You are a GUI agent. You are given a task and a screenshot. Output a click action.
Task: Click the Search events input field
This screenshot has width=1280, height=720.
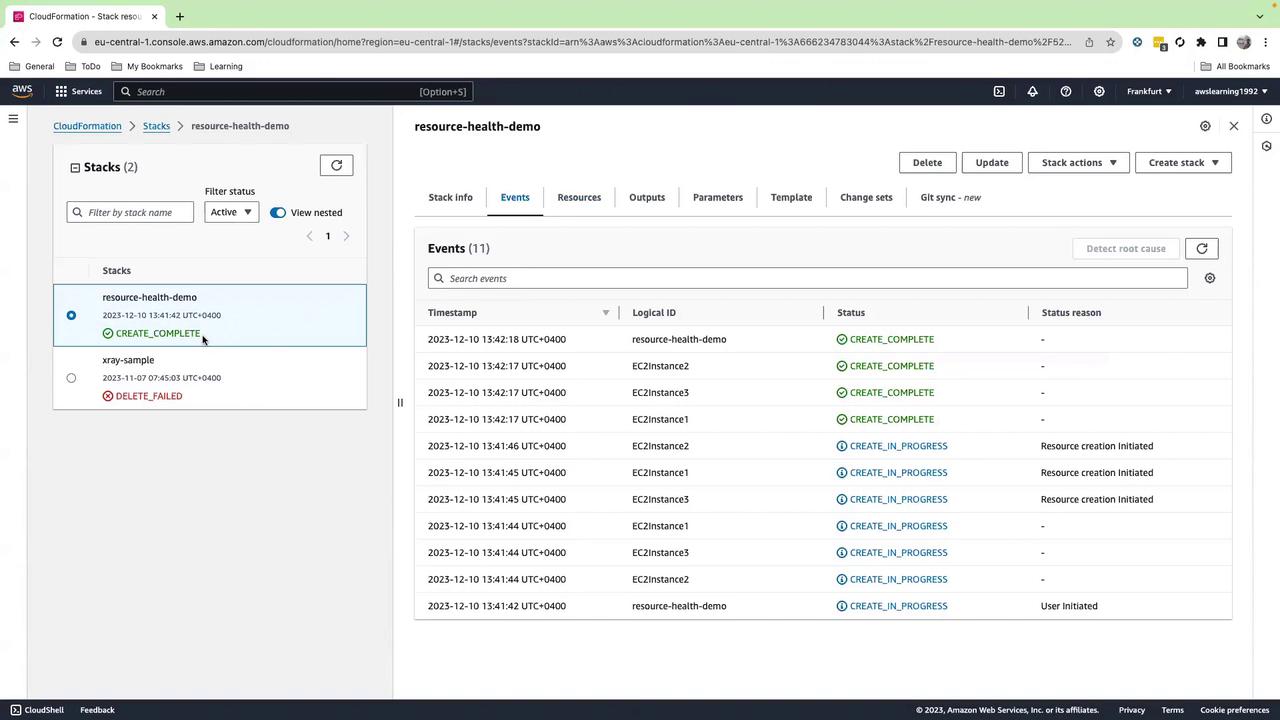(x=810, y=278)
